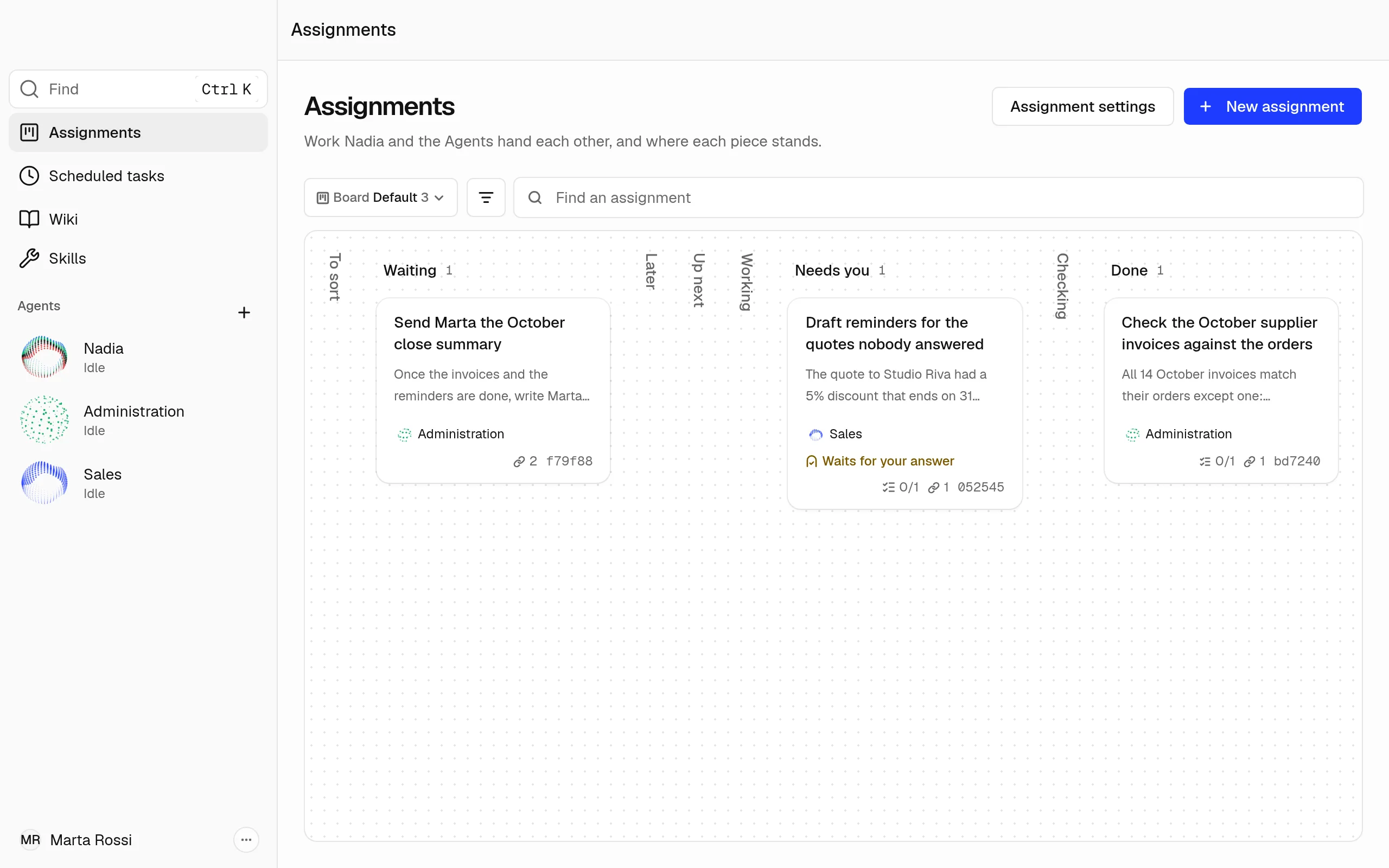This screenshot has width=1389, height=868.
Task: Click the Assignments board icon in sidebar
Action: click(x=29, y=132)
